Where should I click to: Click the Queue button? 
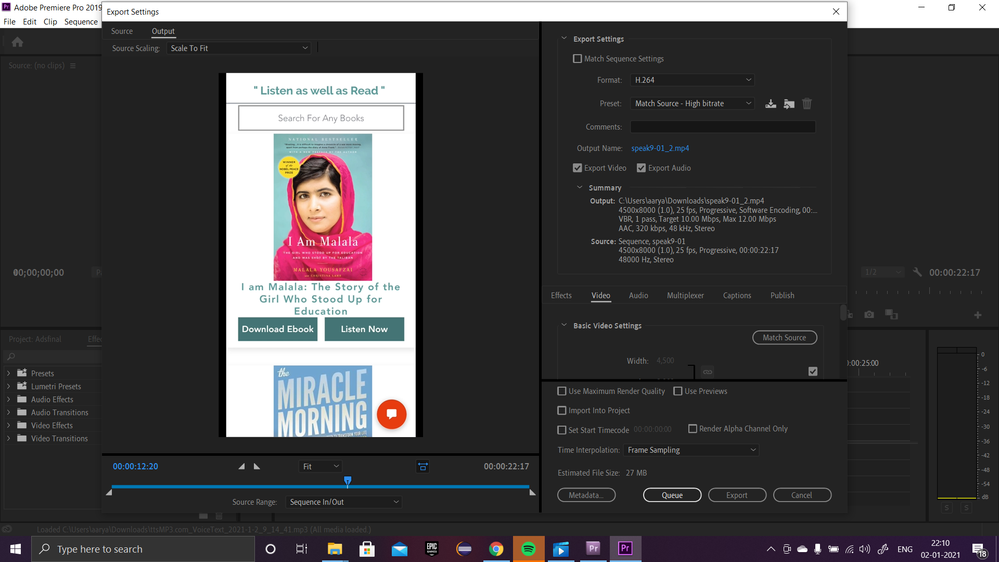(x=672, y=495)
